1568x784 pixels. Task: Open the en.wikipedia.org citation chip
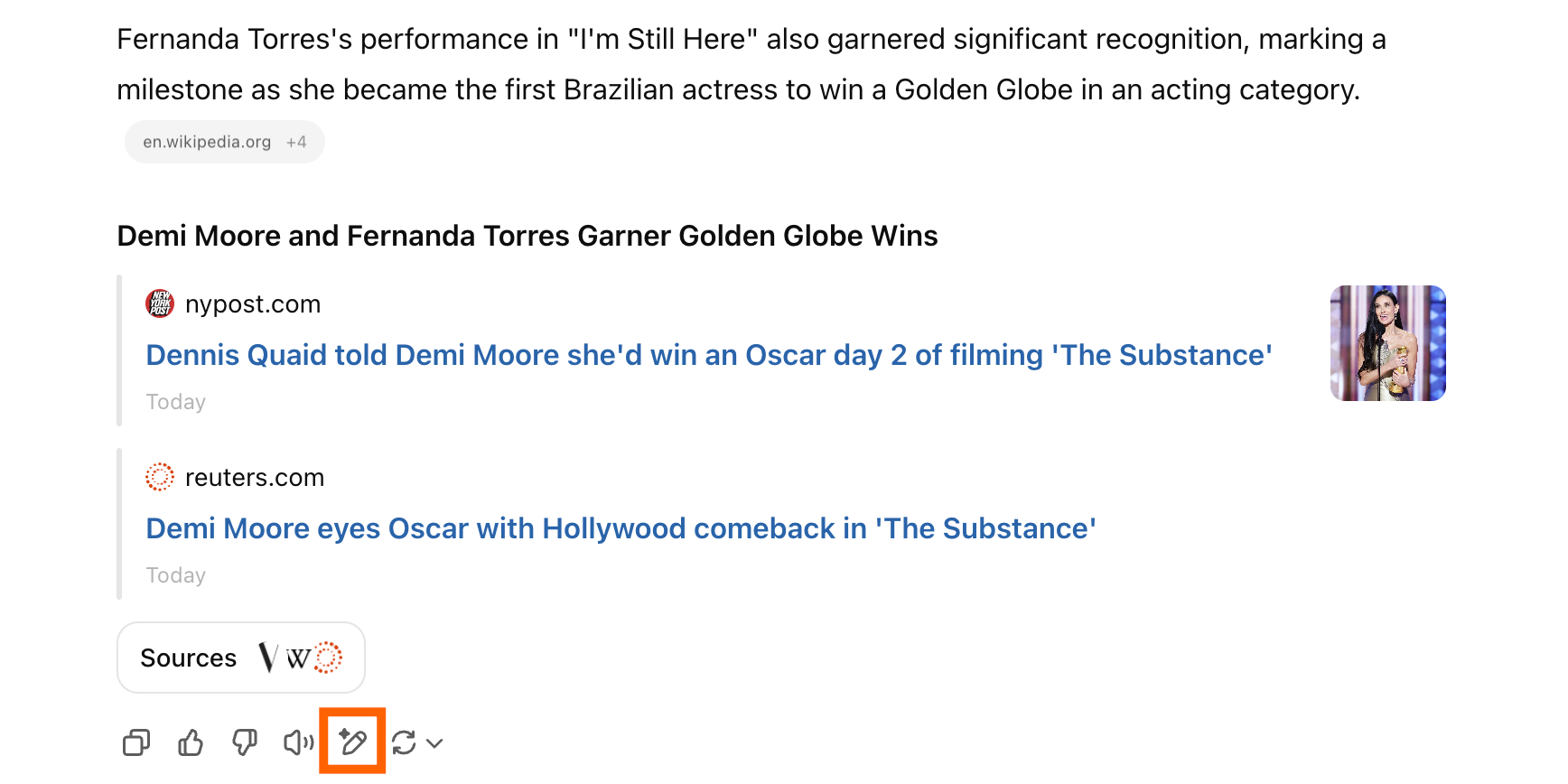pyautogui.click(x=224, y=142)
